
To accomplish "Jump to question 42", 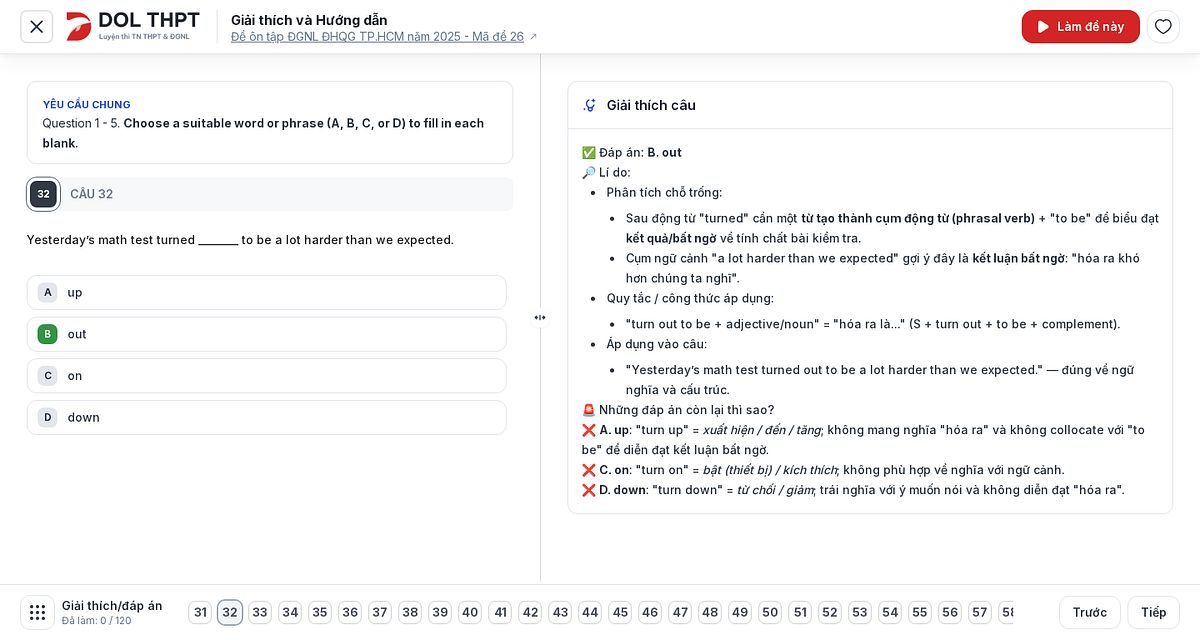I will pyautogui.click(x=530, y=612).
